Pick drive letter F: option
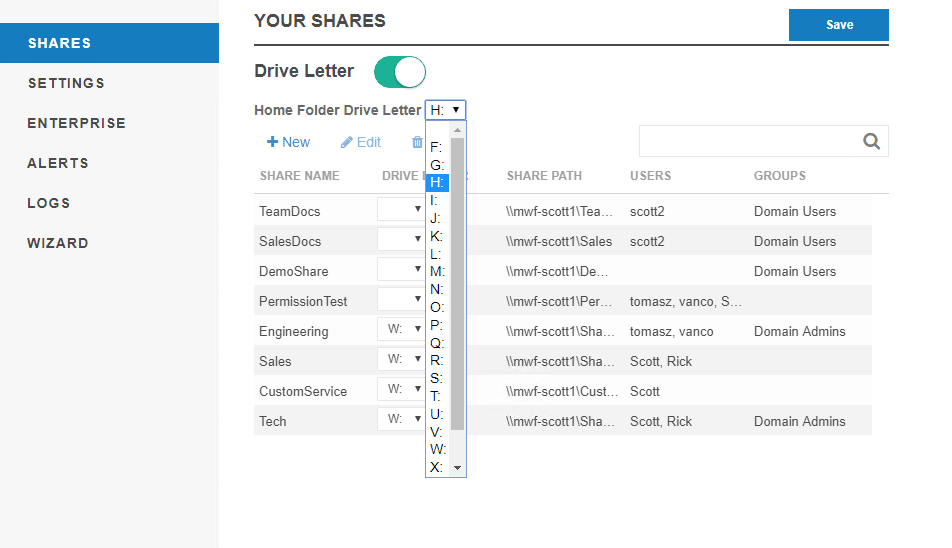 (x=436, y=147)
